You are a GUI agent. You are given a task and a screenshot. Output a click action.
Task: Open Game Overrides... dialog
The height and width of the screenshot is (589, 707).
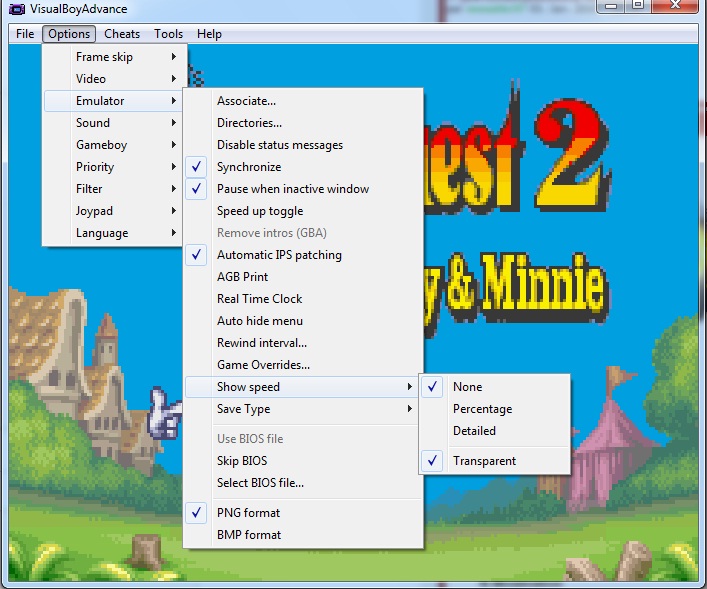coord(303,365)
